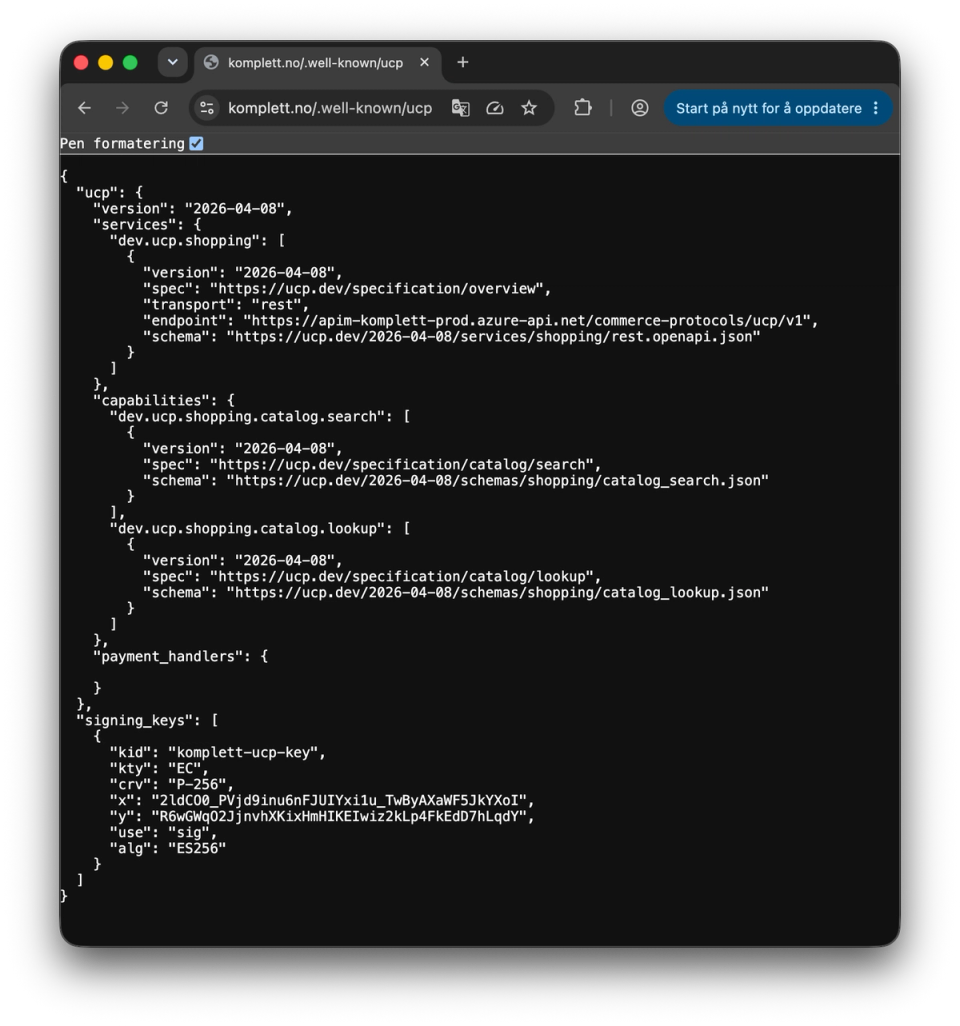The image size is (960, 1026).
Task: Go forward with the forward arrow
Action: [x=122, y=108]
